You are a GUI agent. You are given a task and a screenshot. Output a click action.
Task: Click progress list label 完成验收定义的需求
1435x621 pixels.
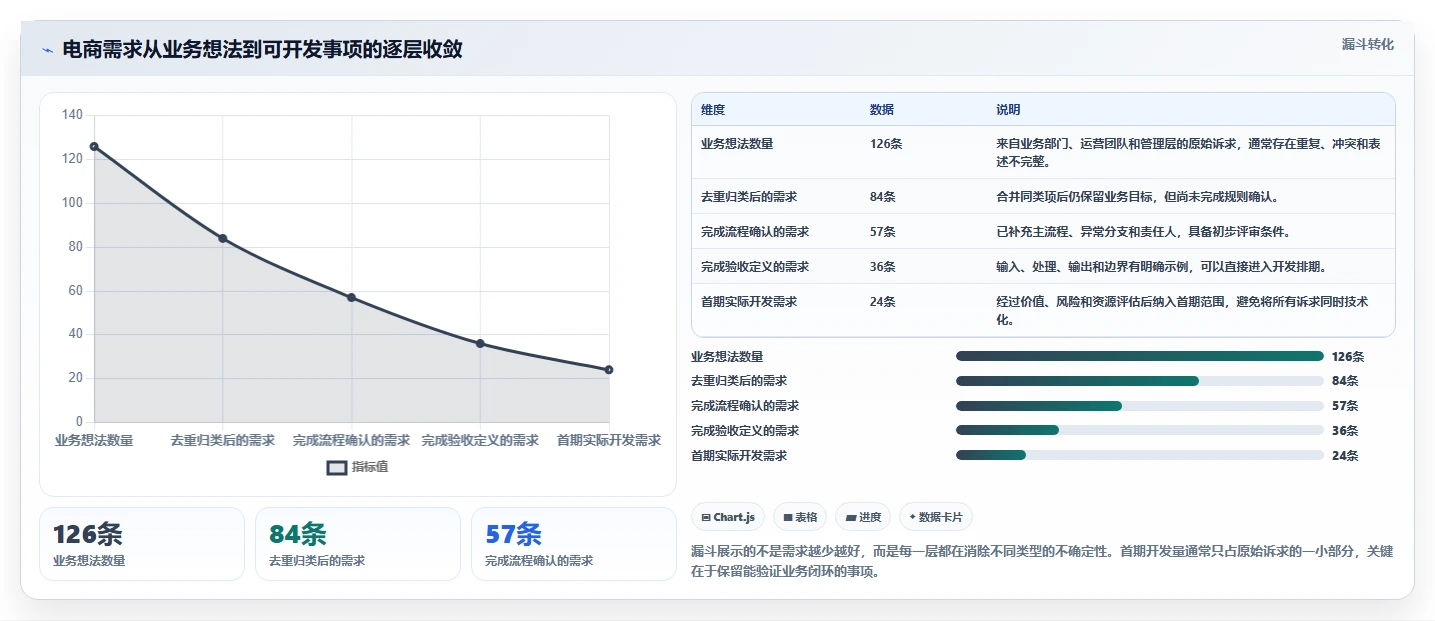745,430
